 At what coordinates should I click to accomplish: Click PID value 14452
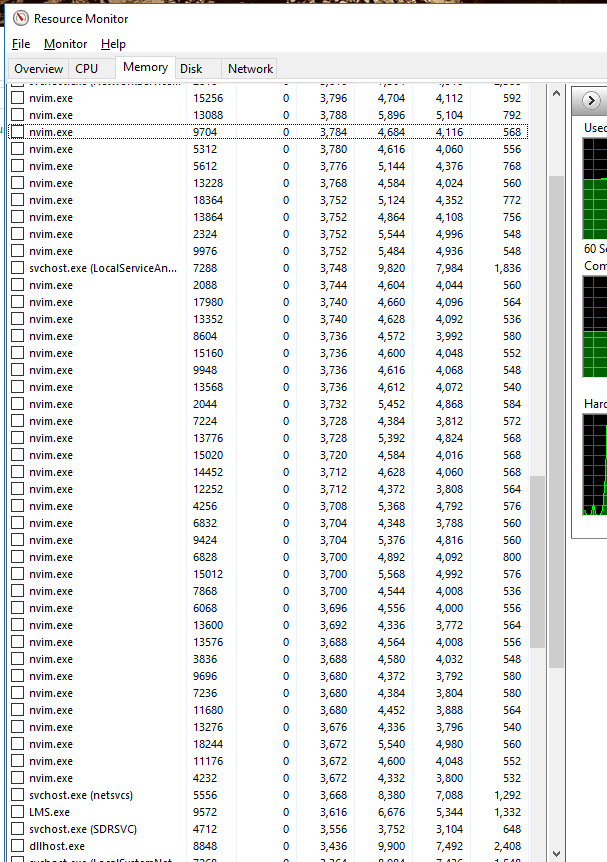(208, 472)
